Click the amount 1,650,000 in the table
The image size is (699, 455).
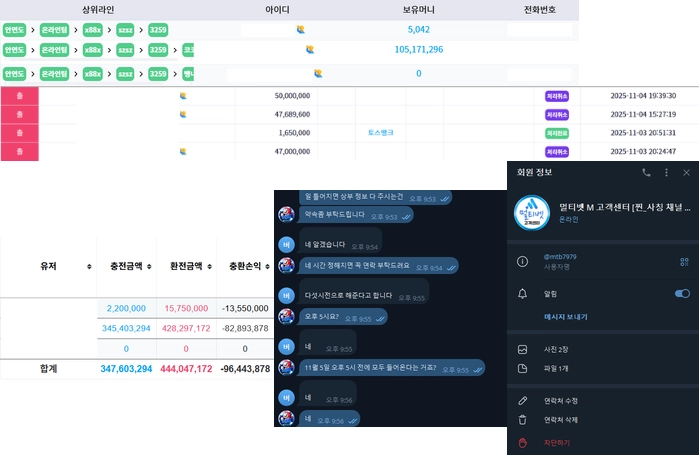[x=294, y=133]
